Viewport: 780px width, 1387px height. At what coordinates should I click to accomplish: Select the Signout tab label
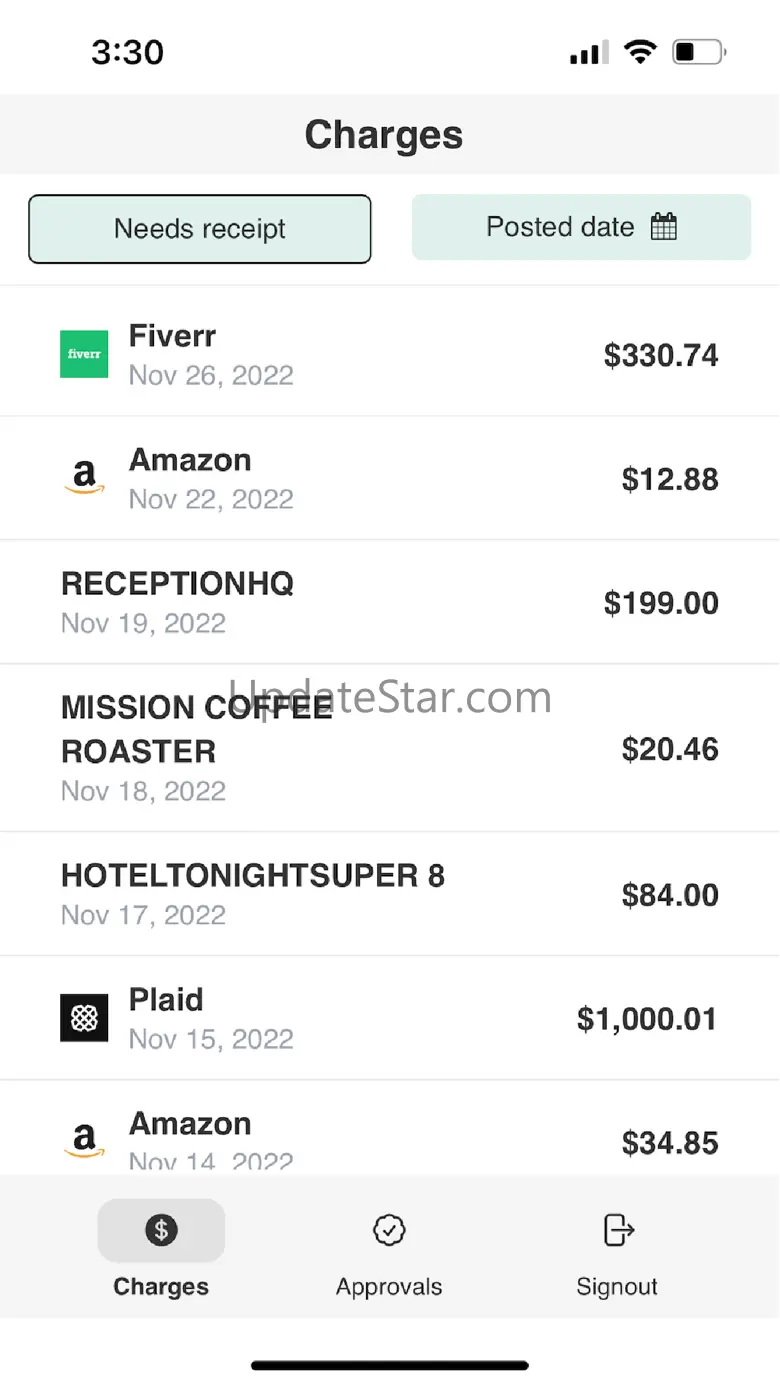click(617, 1286)
